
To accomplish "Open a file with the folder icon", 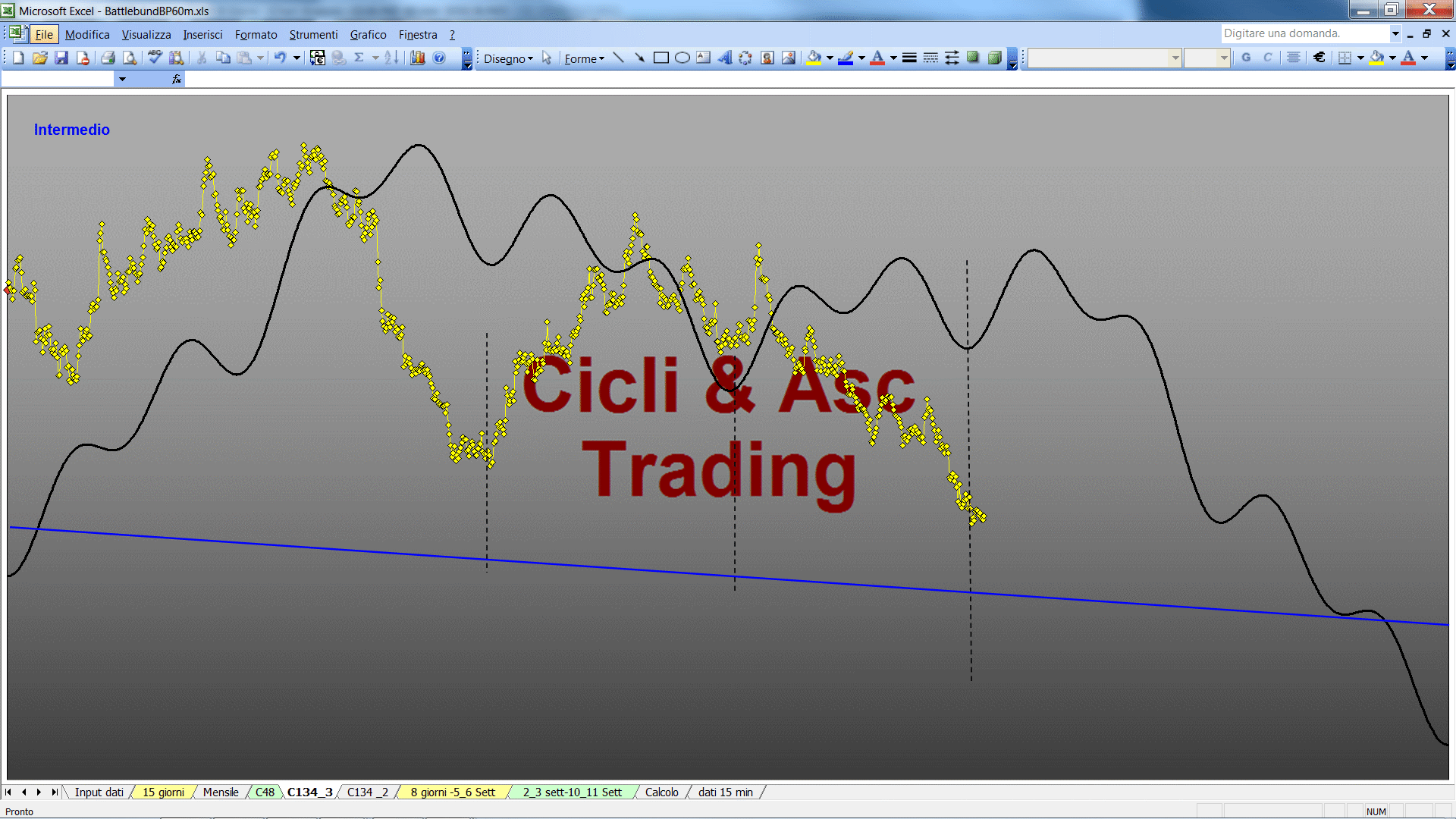I will [x=39, y=58].
